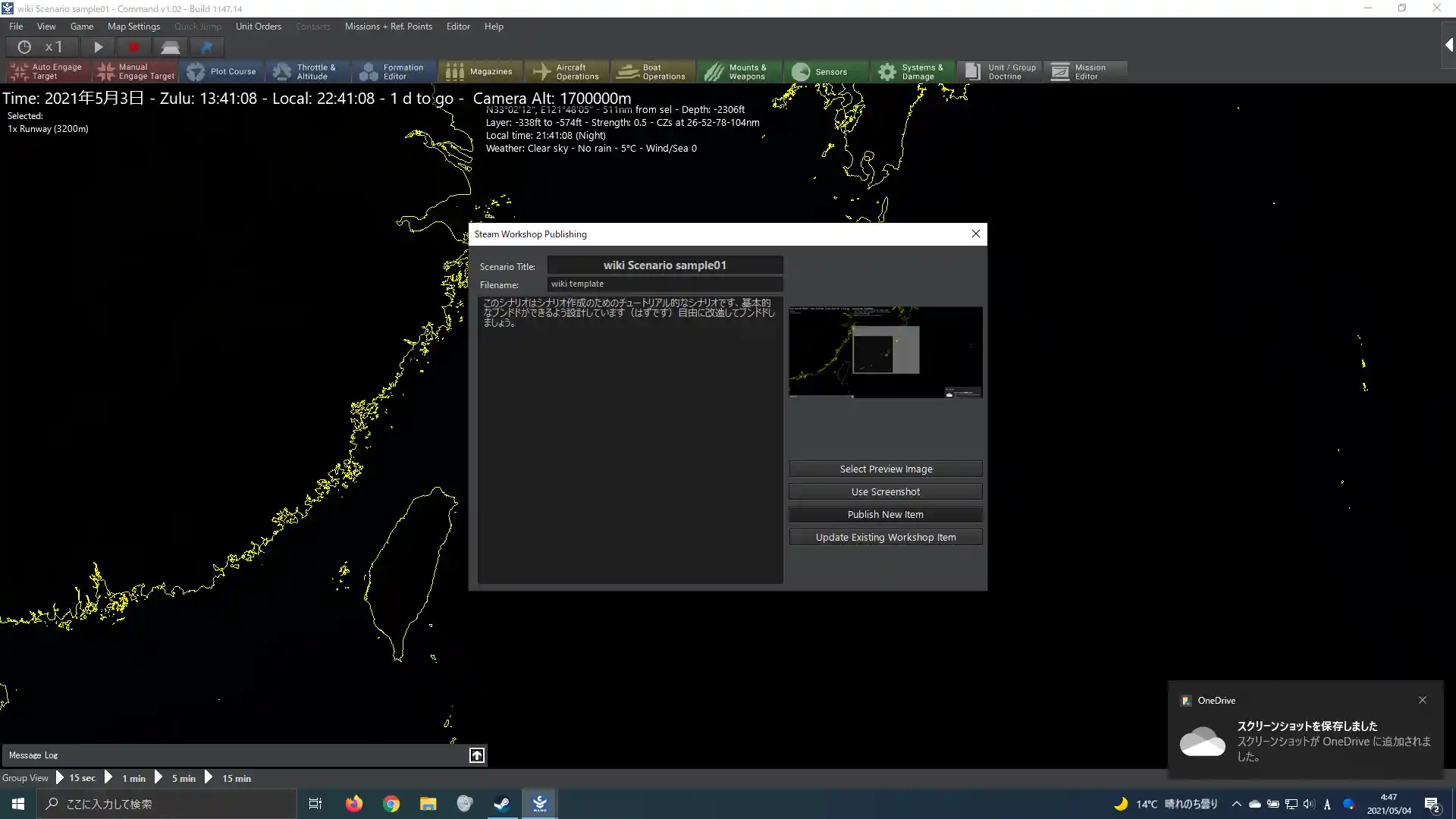This screenshot has width=1456, height=819.
Task: Click Publish New Item button
Action: point(885,514)
